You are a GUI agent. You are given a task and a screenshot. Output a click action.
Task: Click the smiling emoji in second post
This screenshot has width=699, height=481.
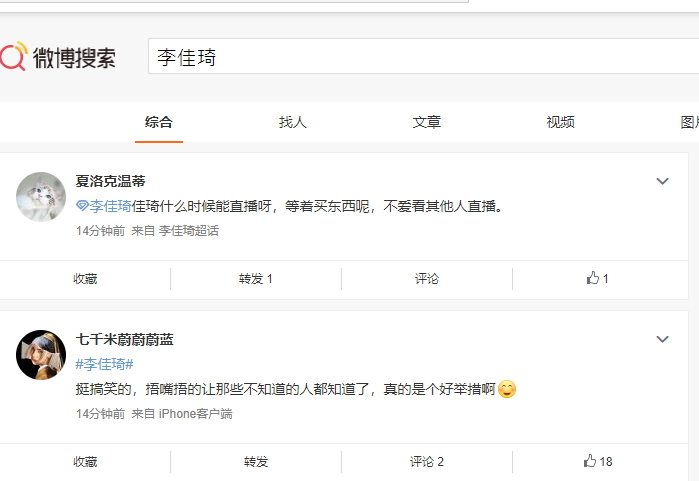tap(507, 389)
